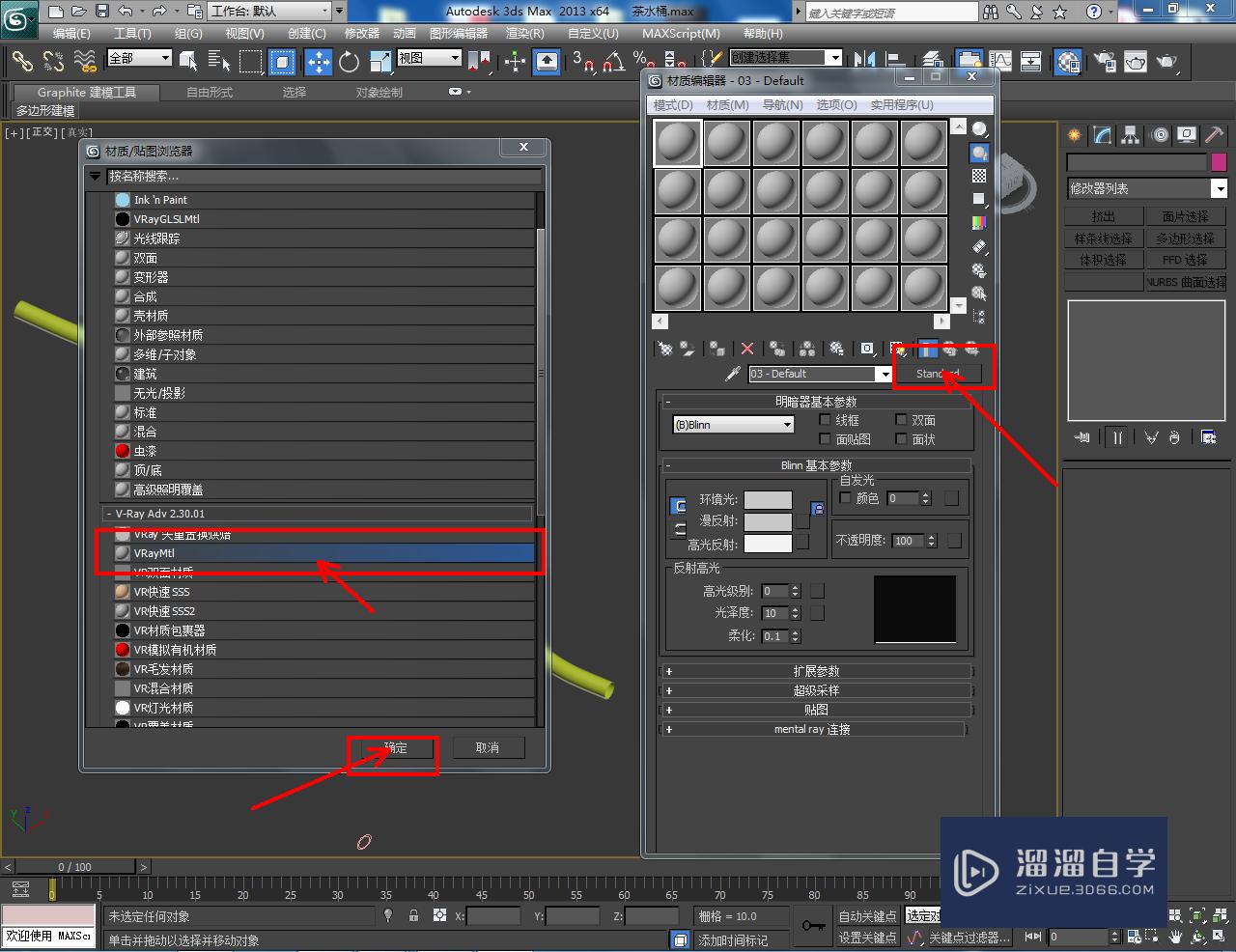Click the magenta object color swatch
The width and height of the screenshot is (1236, 952).
point(1219,161)
